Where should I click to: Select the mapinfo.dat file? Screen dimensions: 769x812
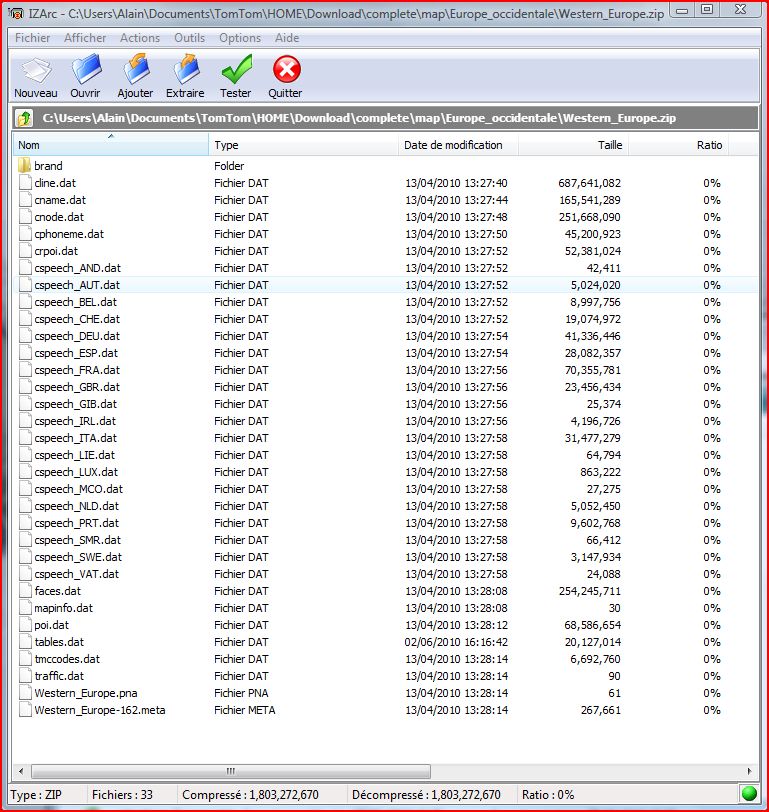64,608
